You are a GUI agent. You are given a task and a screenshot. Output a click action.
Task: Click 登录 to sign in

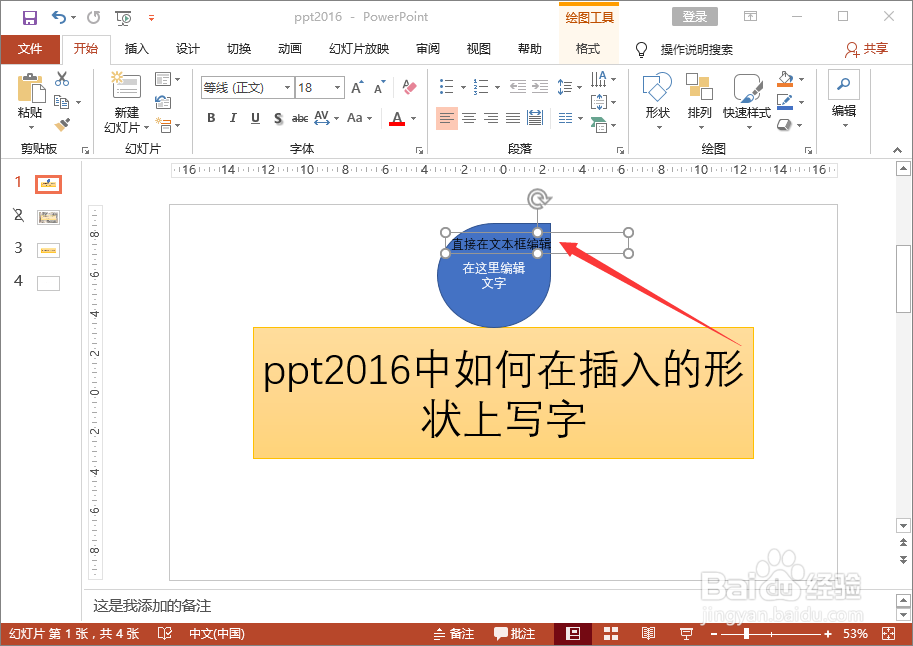pyautogui.click(x=694, y=16)
